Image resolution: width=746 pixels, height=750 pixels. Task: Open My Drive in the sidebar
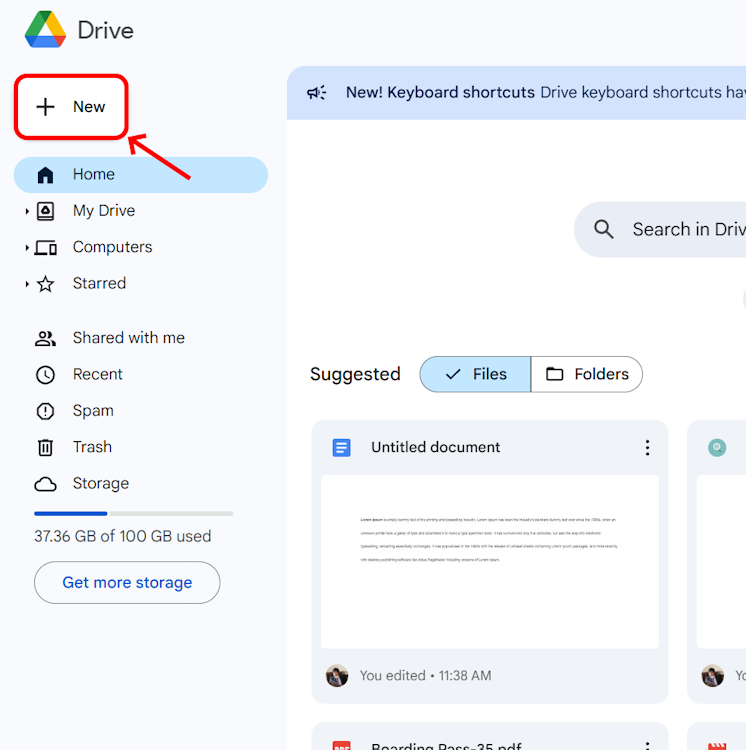coord(103,211)
